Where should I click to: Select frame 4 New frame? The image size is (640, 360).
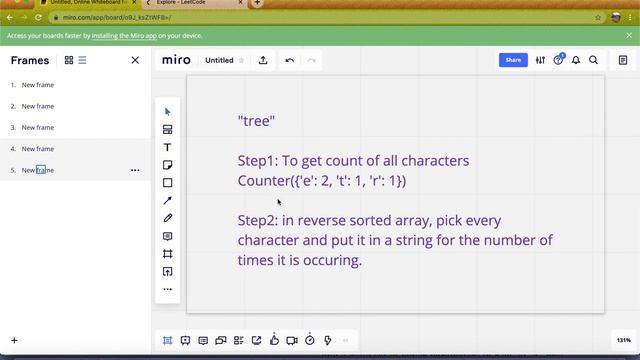76,149
